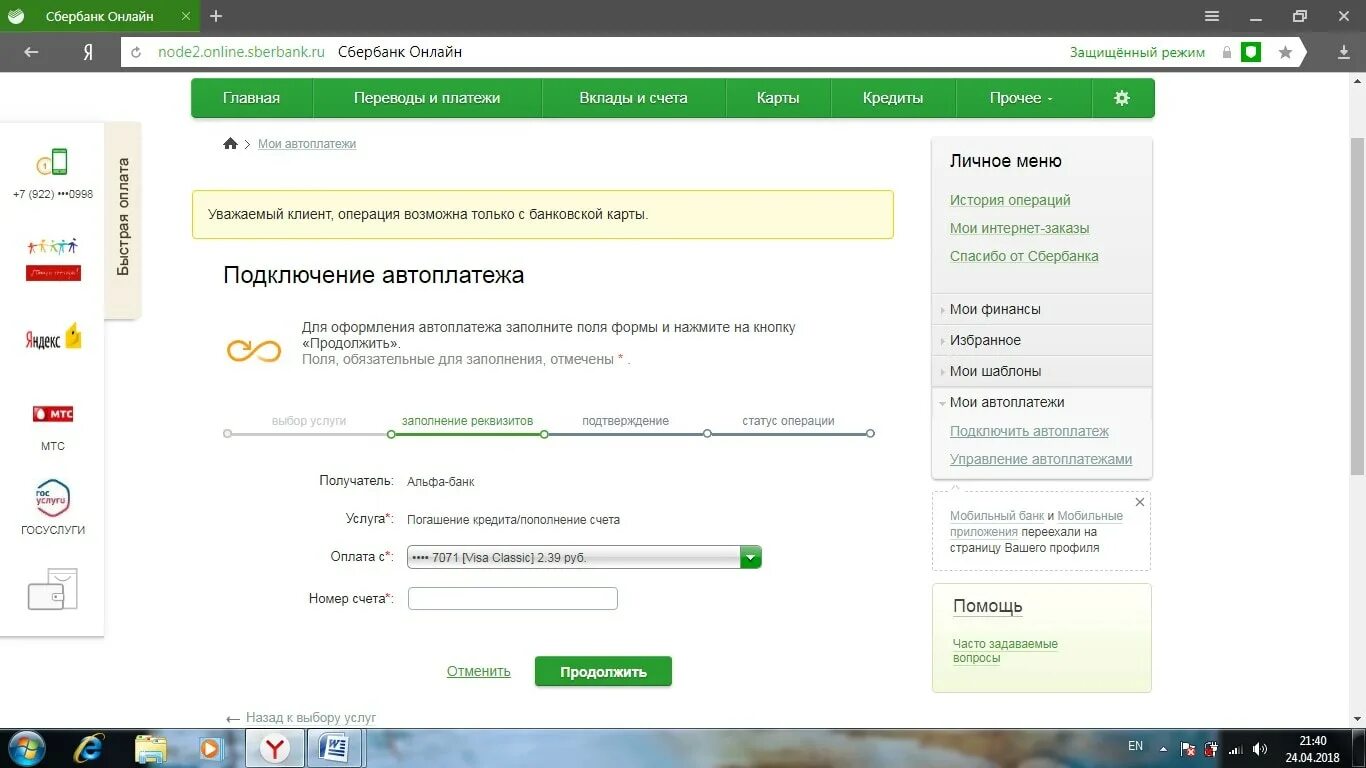Open the Яндекс quick payment icon

53,339
